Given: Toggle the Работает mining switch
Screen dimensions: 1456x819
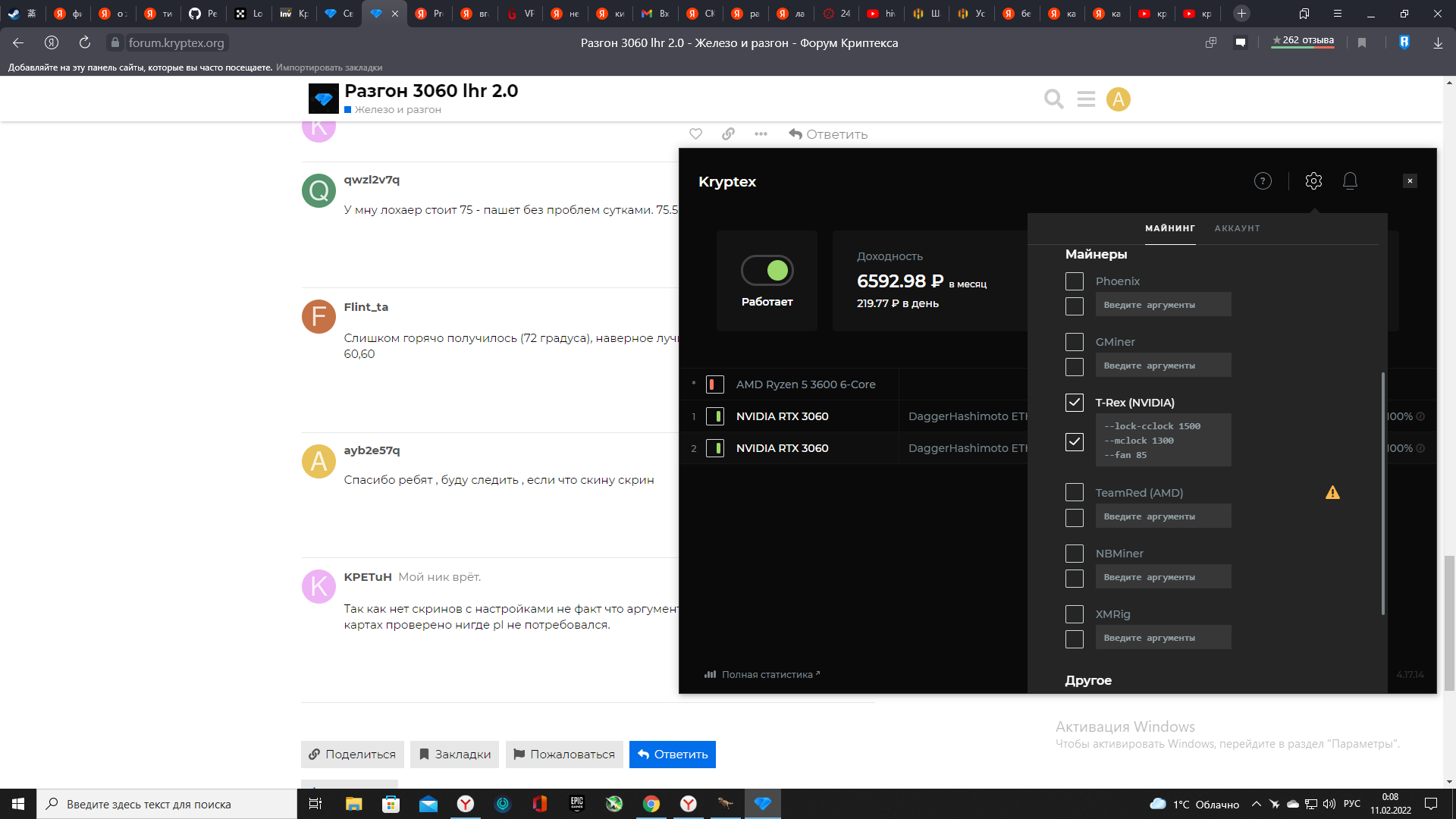Looking at the screenshot, I should (767, 270).
